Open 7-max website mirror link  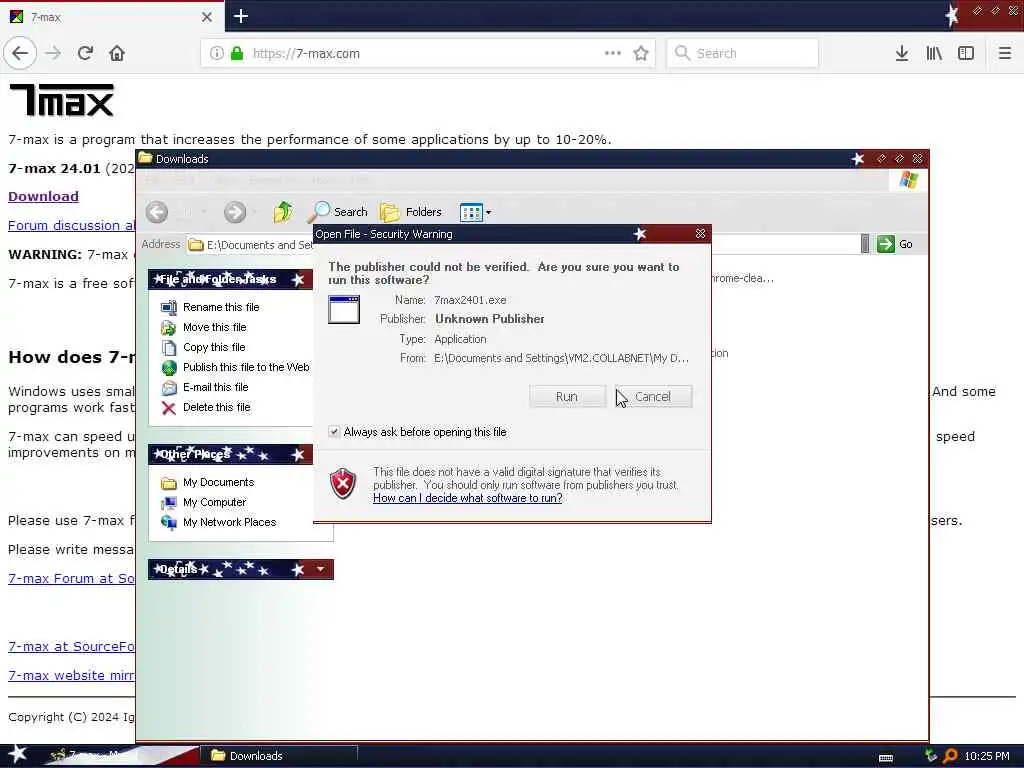72,675
